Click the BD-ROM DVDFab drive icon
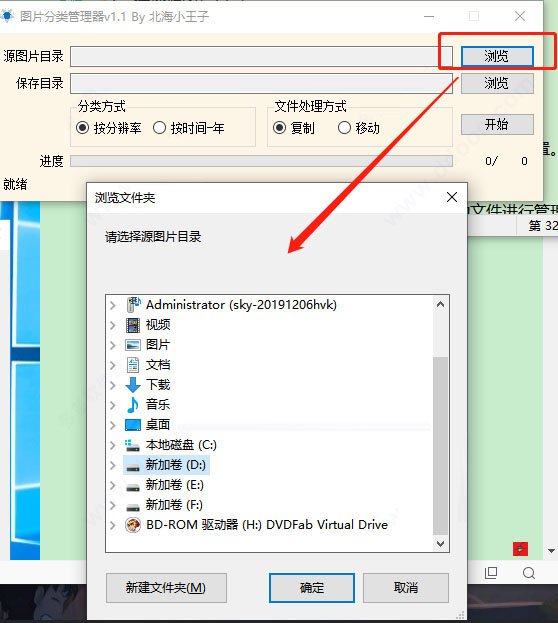This screenshot has height=623, width=558. click(133, 525)
